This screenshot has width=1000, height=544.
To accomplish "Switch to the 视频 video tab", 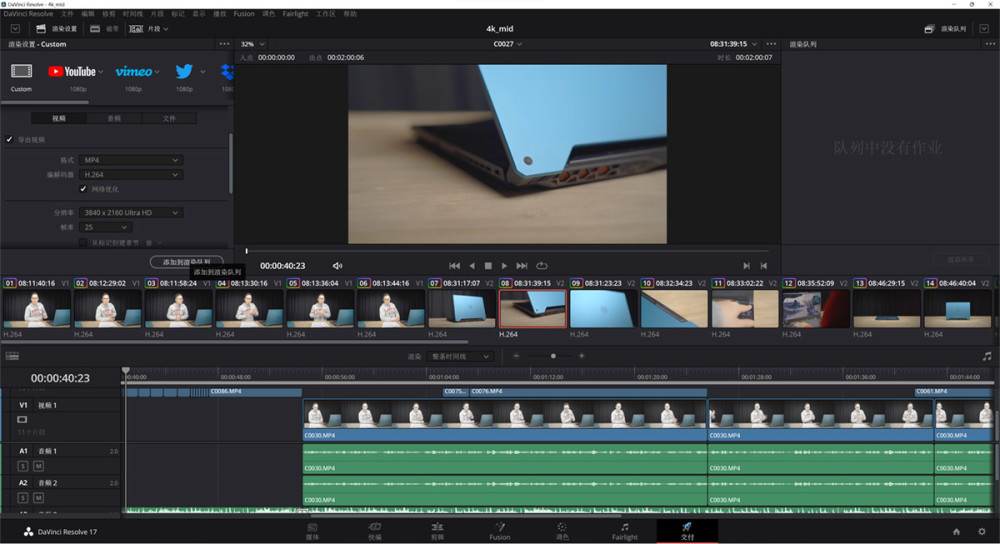I will coord(59,118).
